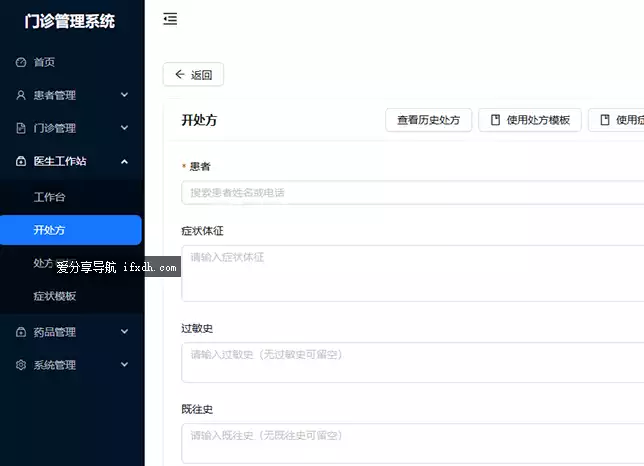This screenshot has height=466, width=644.
Task: Open the 工作台 menu item
Action: pyautogui.click(x=72, y=197)
